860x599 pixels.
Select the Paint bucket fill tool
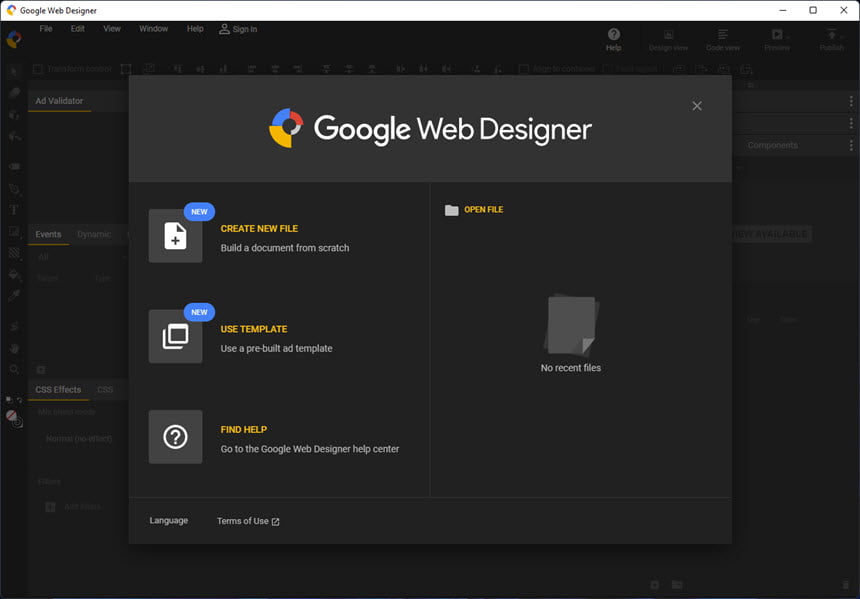click(x=14, y=274)
